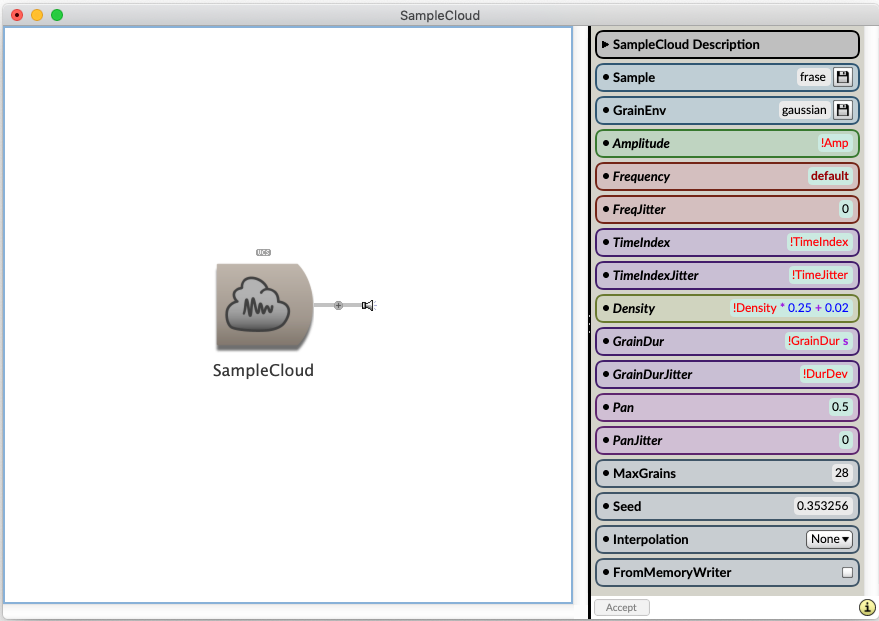The image size is (879, 621).
Task: Open the file browser icon for Sample
Action: click(x=842, y=77)
